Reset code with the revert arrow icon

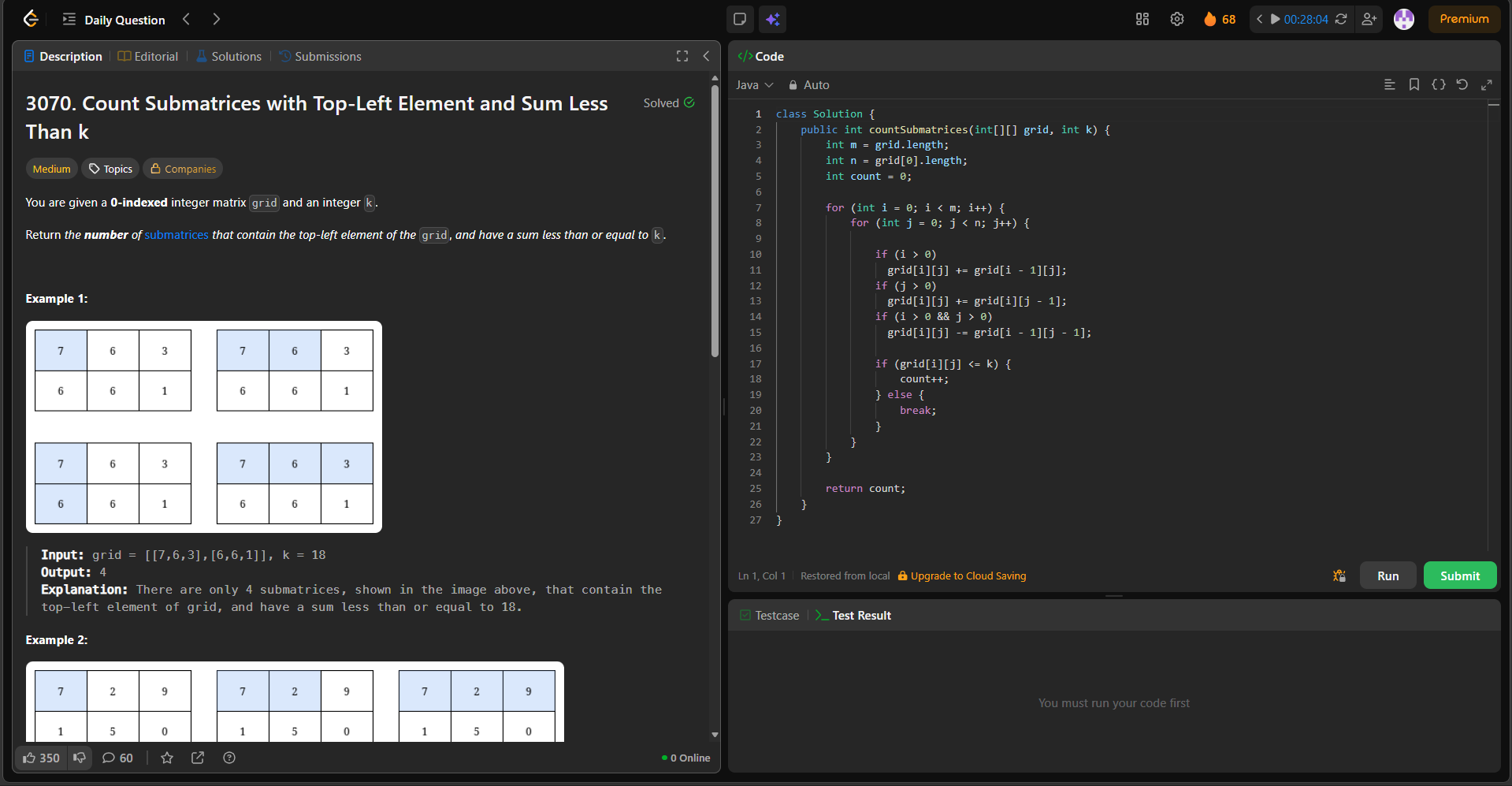click(1462, 85)
